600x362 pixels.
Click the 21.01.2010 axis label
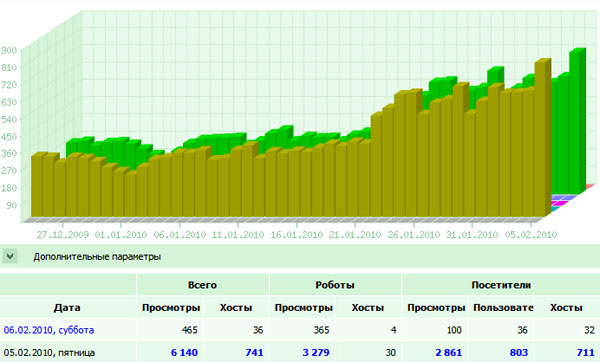355,235
